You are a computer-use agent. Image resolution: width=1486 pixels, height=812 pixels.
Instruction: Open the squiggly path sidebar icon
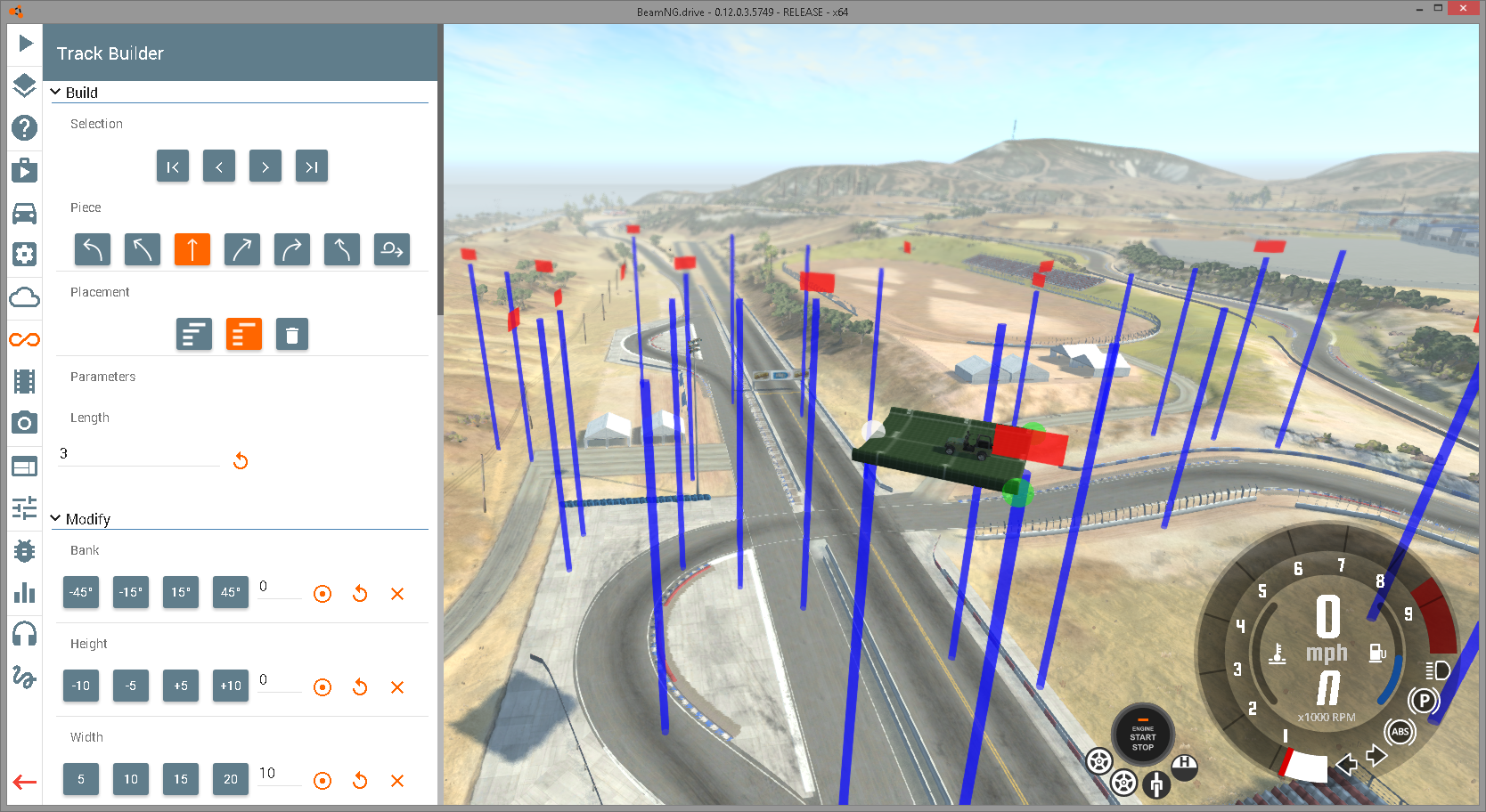point(25,677)
